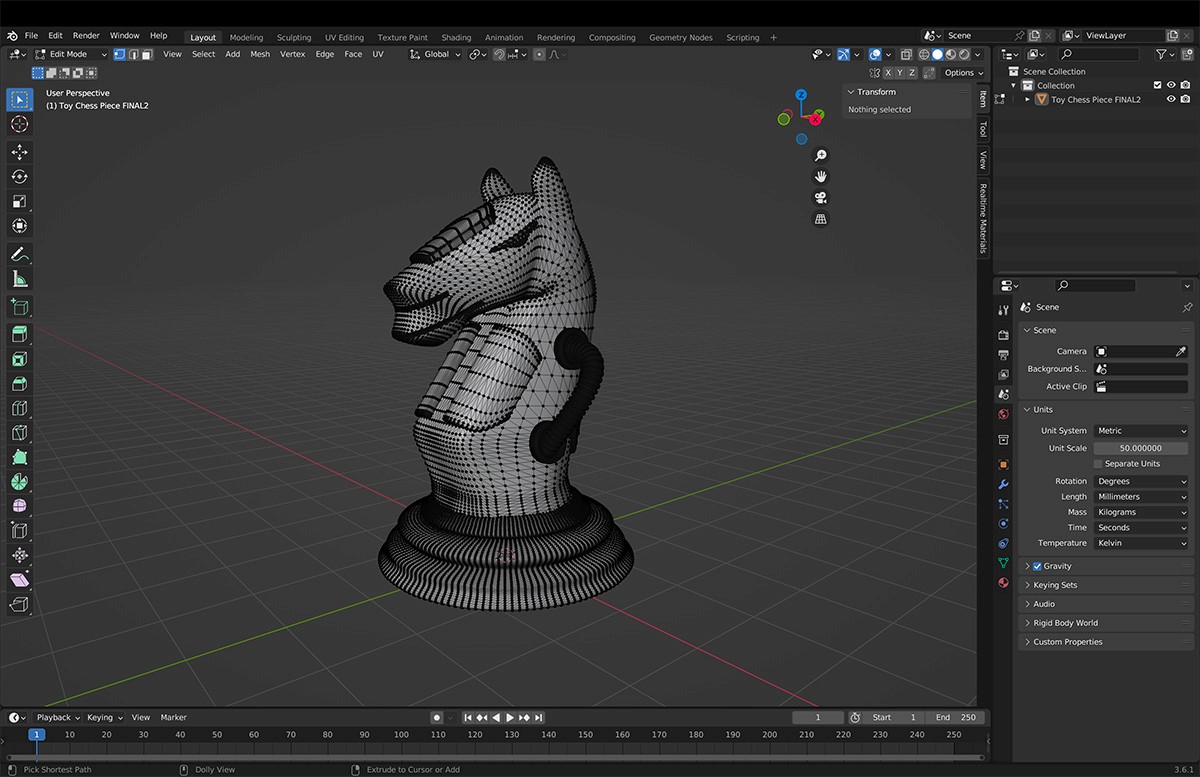Hide Toy Chess Piece FINAL2 in viewport
Image resolution: width=1200 pixels, height=777 pixels.
[x=1171, y=100]
